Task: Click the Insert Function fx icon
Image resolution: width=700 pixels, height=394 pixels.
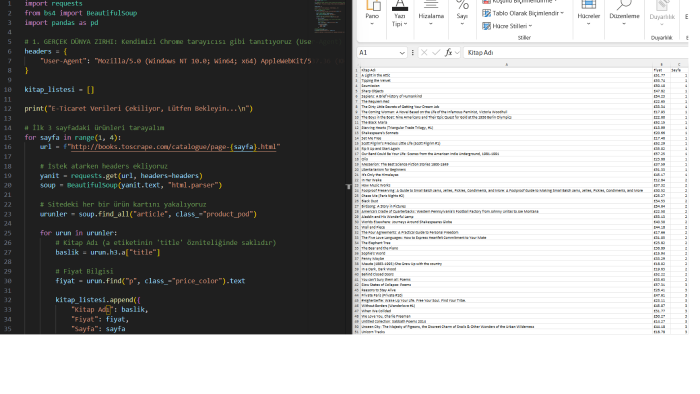Action: [449, 53]
